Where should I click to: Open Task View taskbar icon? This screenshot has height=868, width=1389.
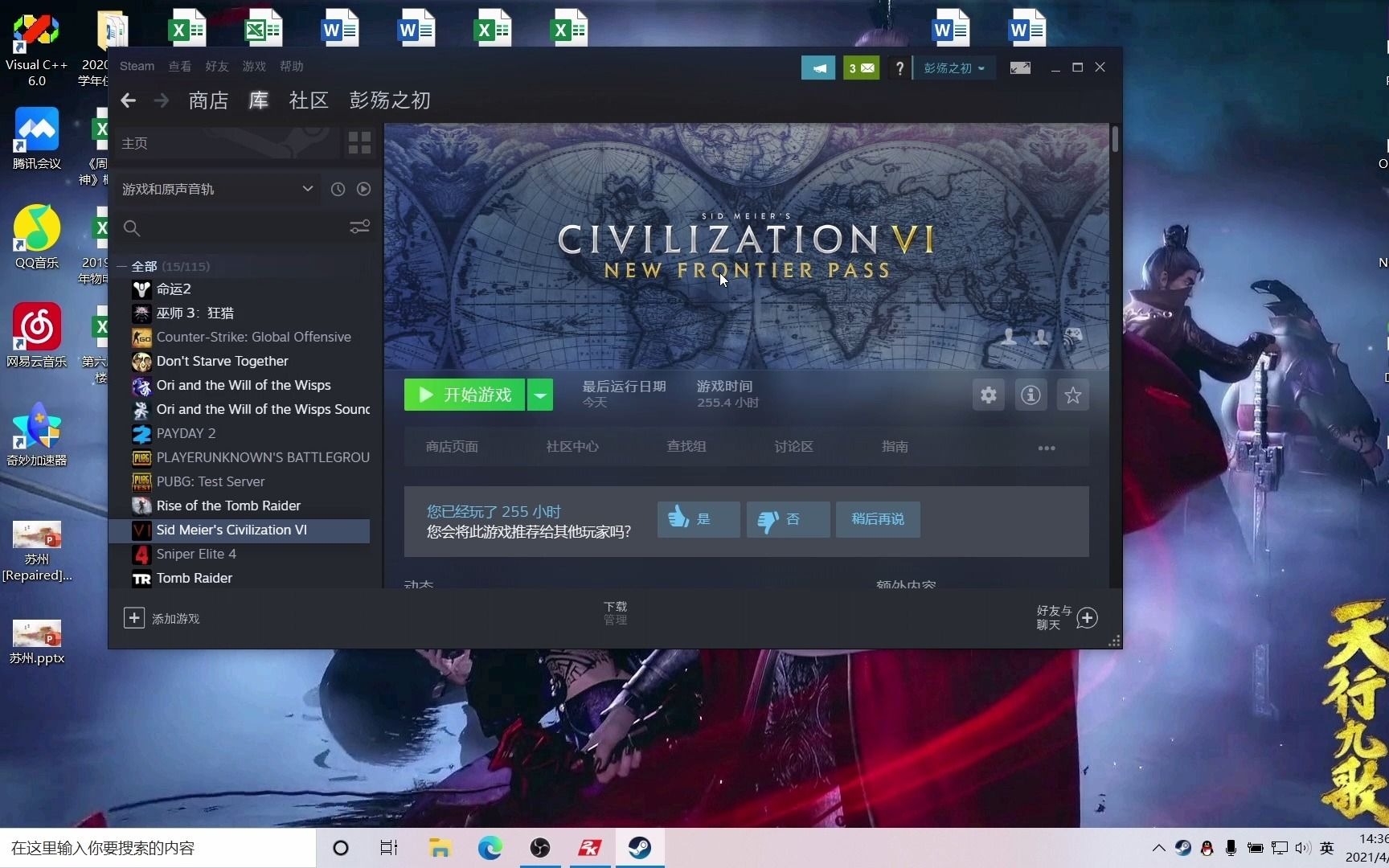(389, 848)
